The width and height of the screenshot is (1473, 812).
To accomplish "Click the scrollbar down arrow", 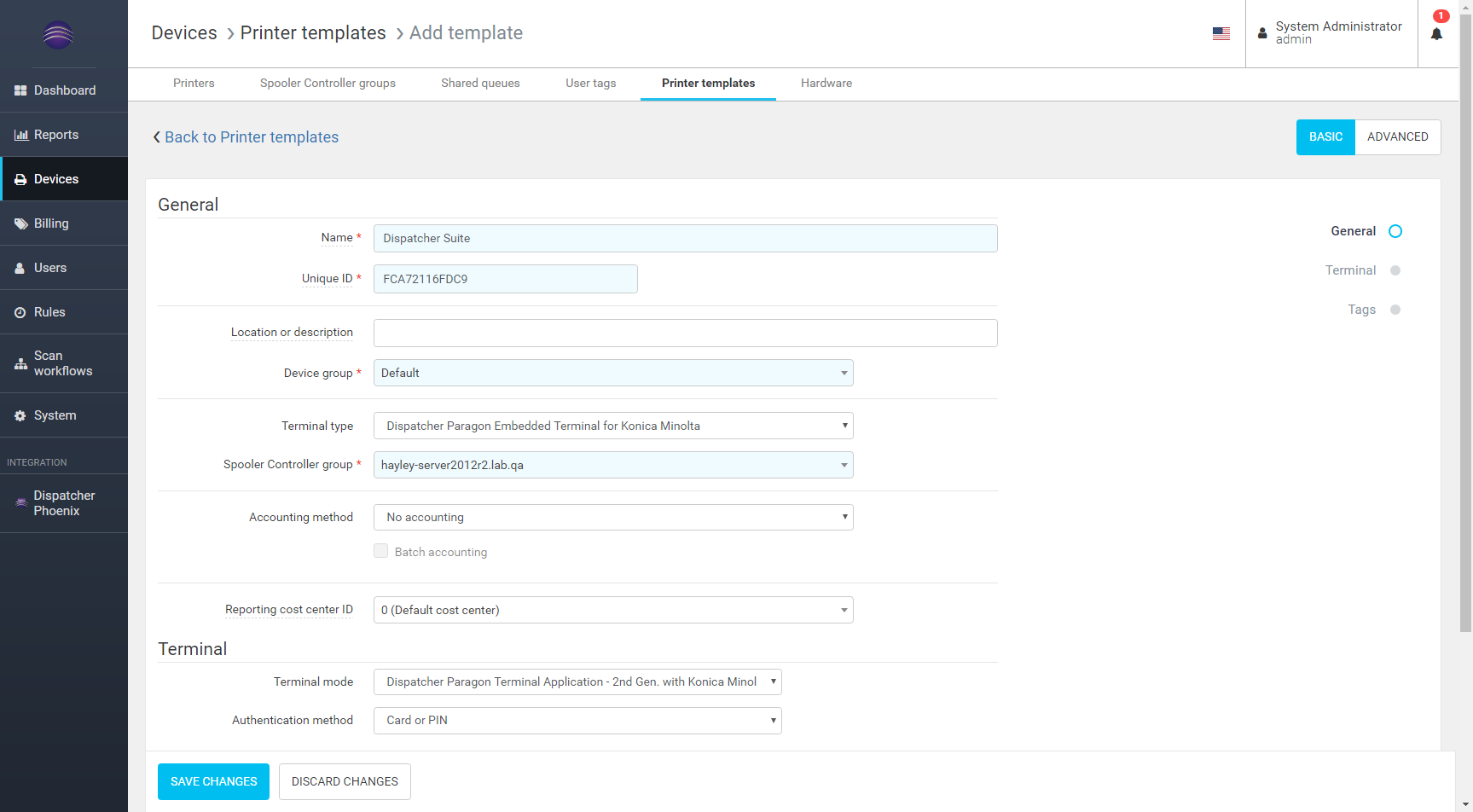I will coord(1465,805).
